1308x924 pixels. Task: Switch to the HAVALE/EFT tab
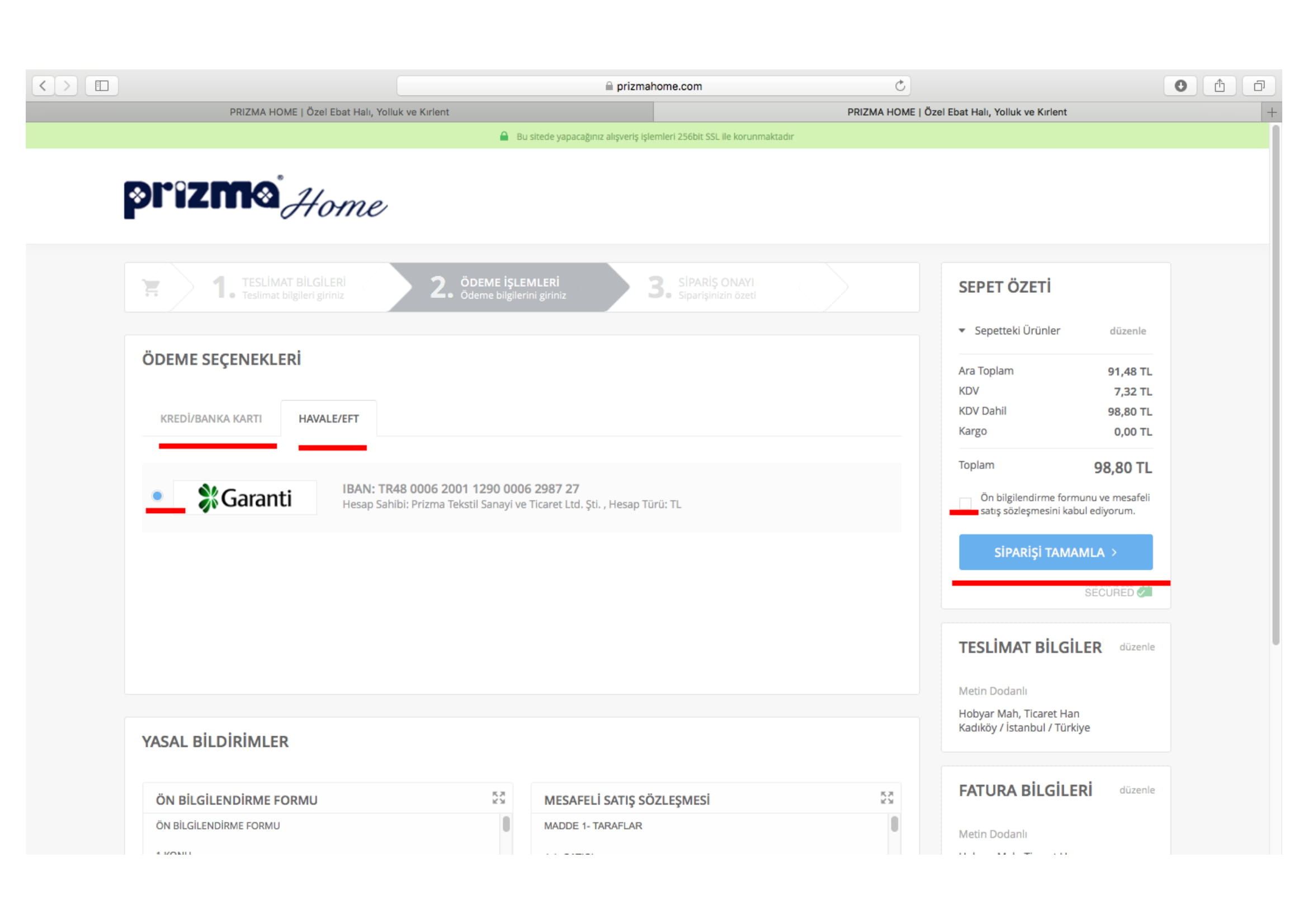[x=329, y=419]
